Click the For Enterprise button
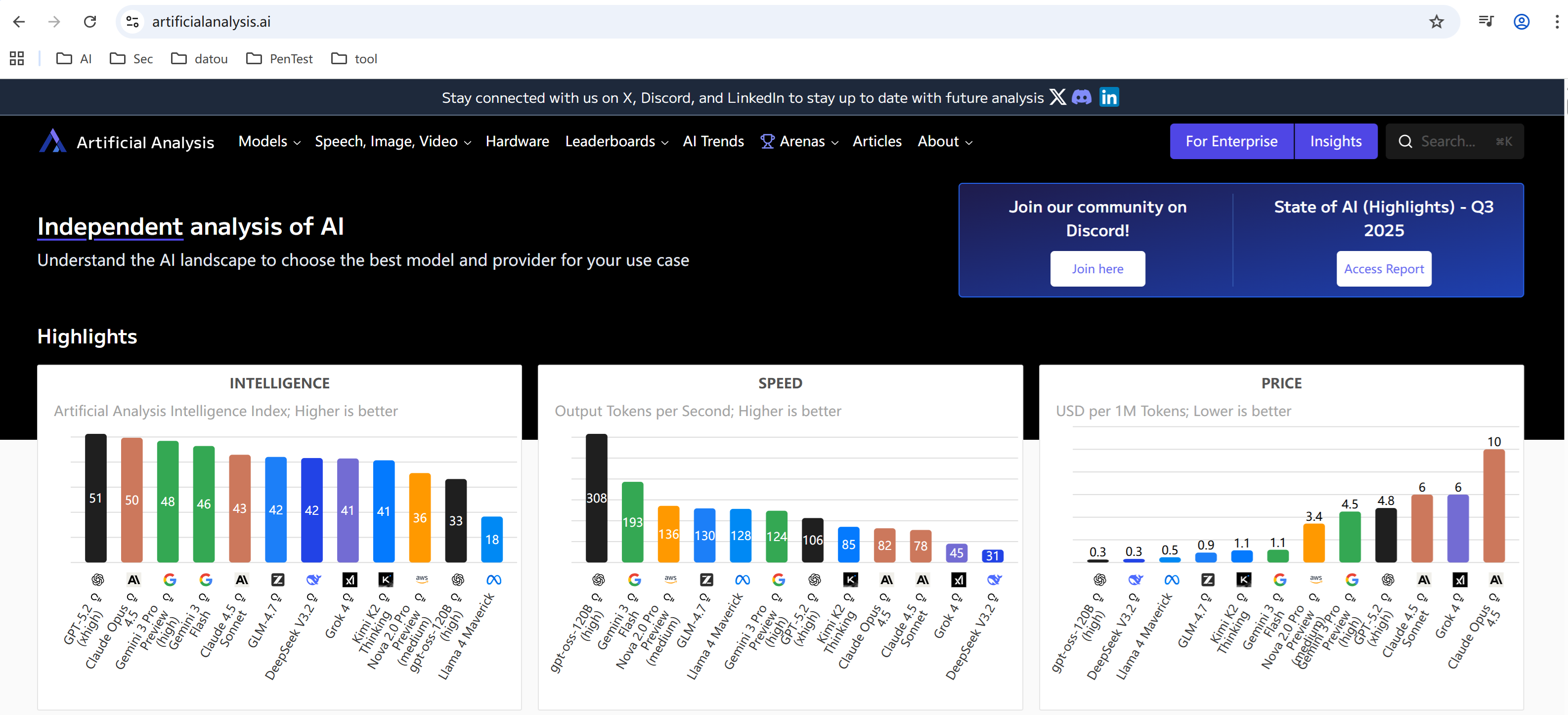The height and width of the screenshot is (715, 1568). click(x=1231, y=142)
